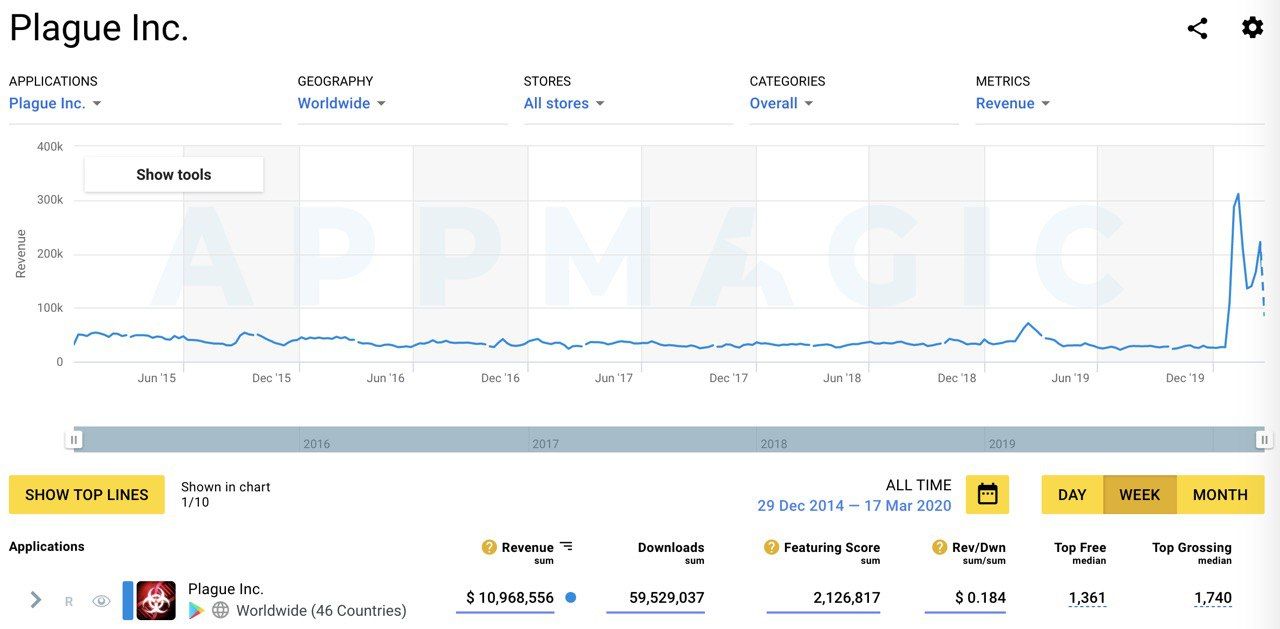Open the Geography Worldwide dropdown
1280x629 pixels.
[342, 103]
